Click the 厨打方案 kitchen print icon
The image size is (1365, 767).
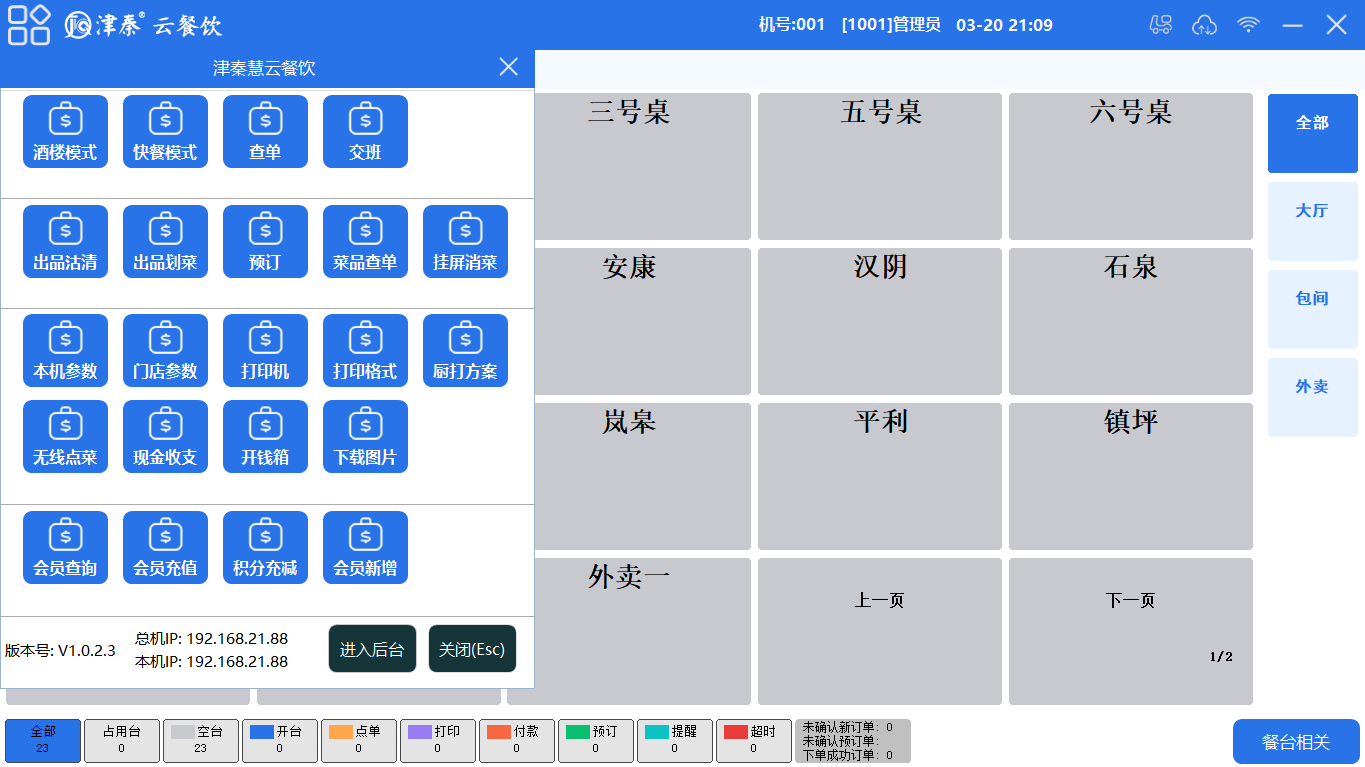465,350
